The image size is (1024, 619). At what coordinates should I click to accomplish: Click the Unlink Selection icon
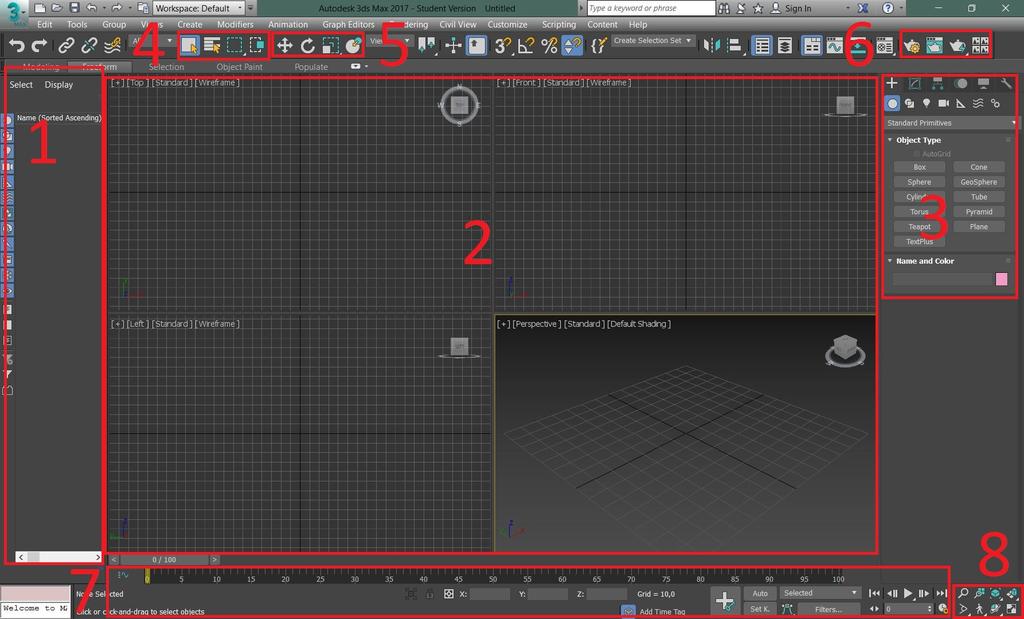pyautogui.click(x=89, y=46)
